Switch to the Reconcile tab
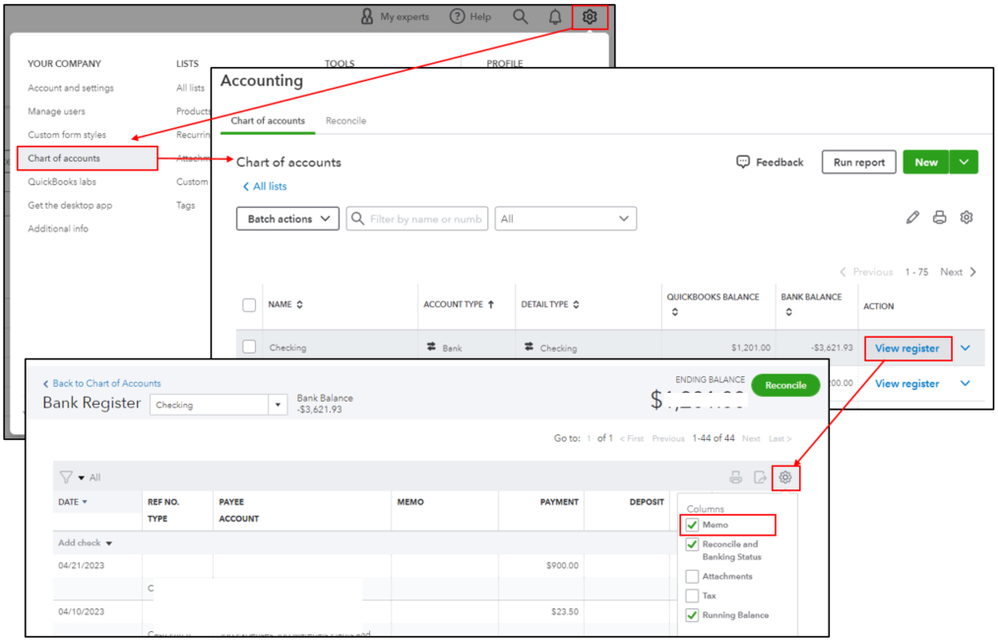This screenshot has width=998, height=644. [346, 120]
